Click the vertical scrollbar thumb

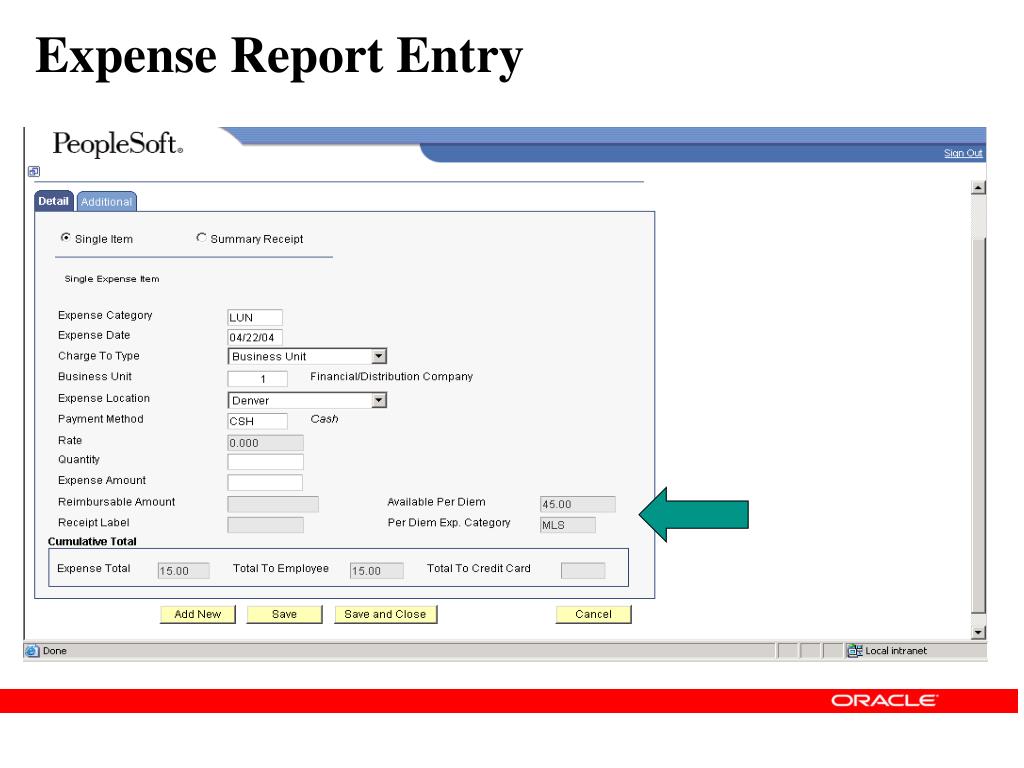point(978,426)
